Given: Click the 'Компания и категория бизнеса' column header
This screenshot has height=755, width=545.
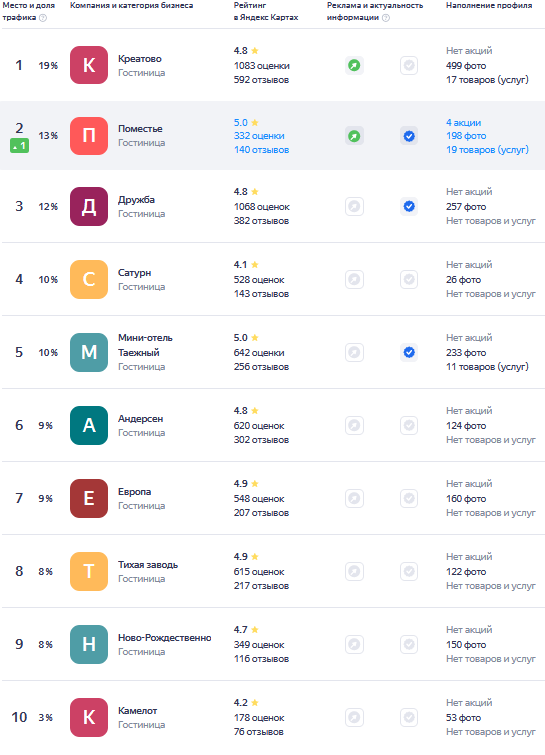Looking at the screenshot, I should pos(131,5).
